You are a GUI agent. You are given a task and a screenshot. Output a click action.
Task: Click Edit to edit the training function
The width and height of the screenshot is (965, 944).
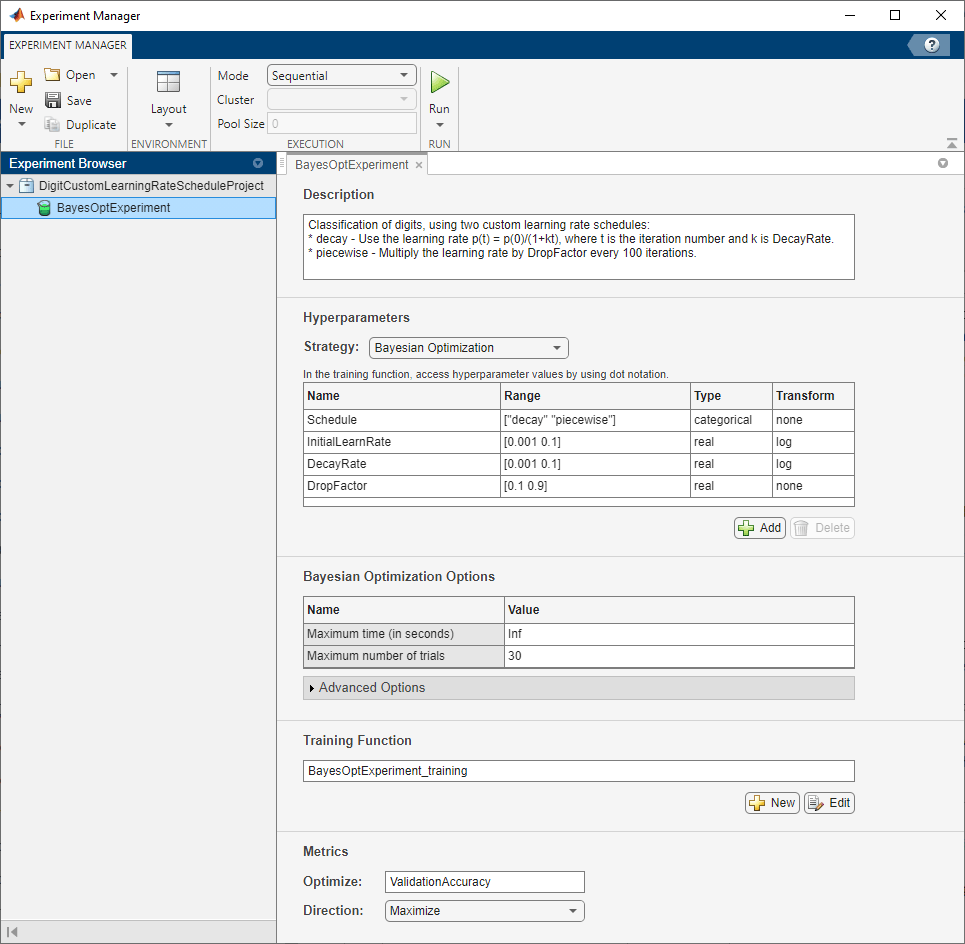[x=829, y=803]
